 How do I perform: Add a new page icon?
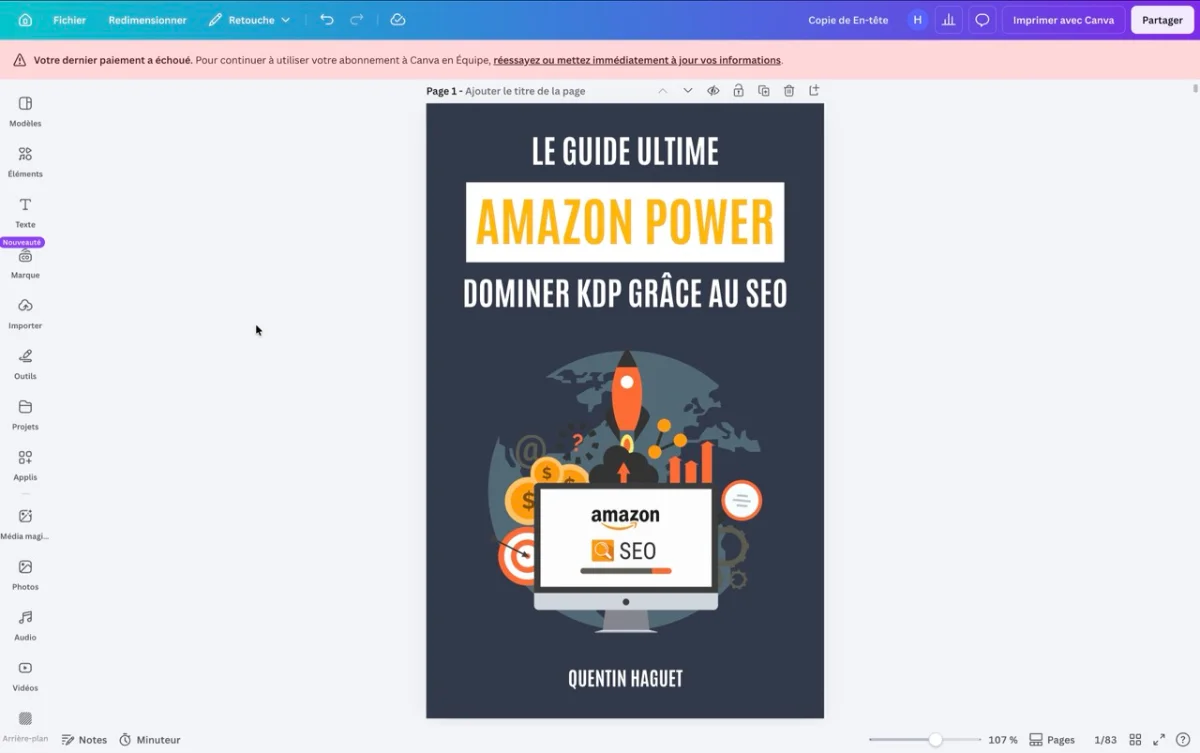(814, 91)
